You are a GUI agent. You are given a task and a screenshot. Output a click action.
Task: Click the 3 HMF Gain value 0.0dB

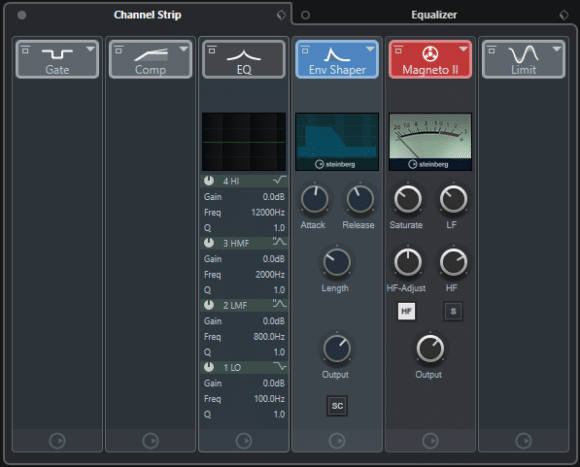click(274, 259)
